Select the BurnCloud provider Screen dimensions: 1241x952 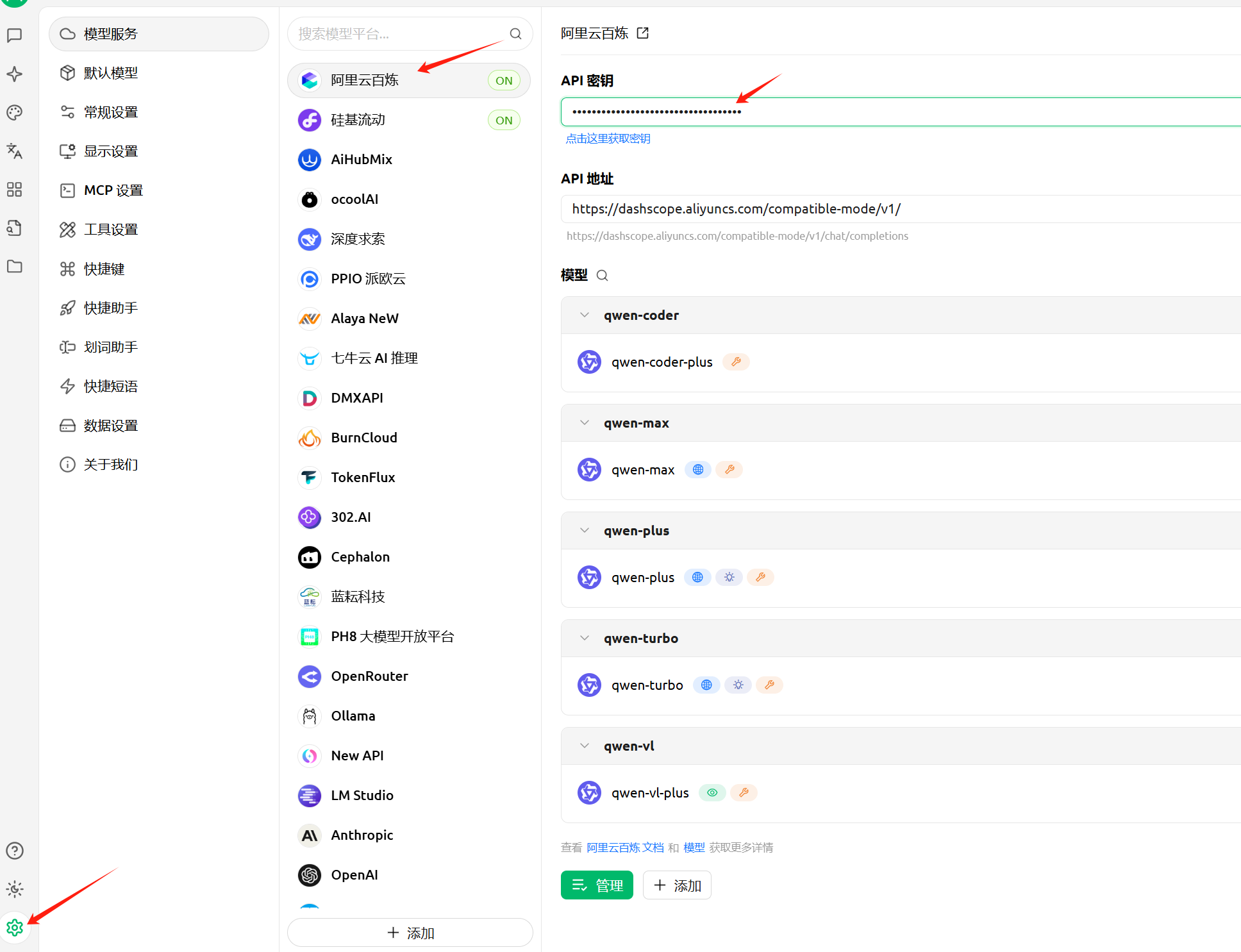[409, 438]
